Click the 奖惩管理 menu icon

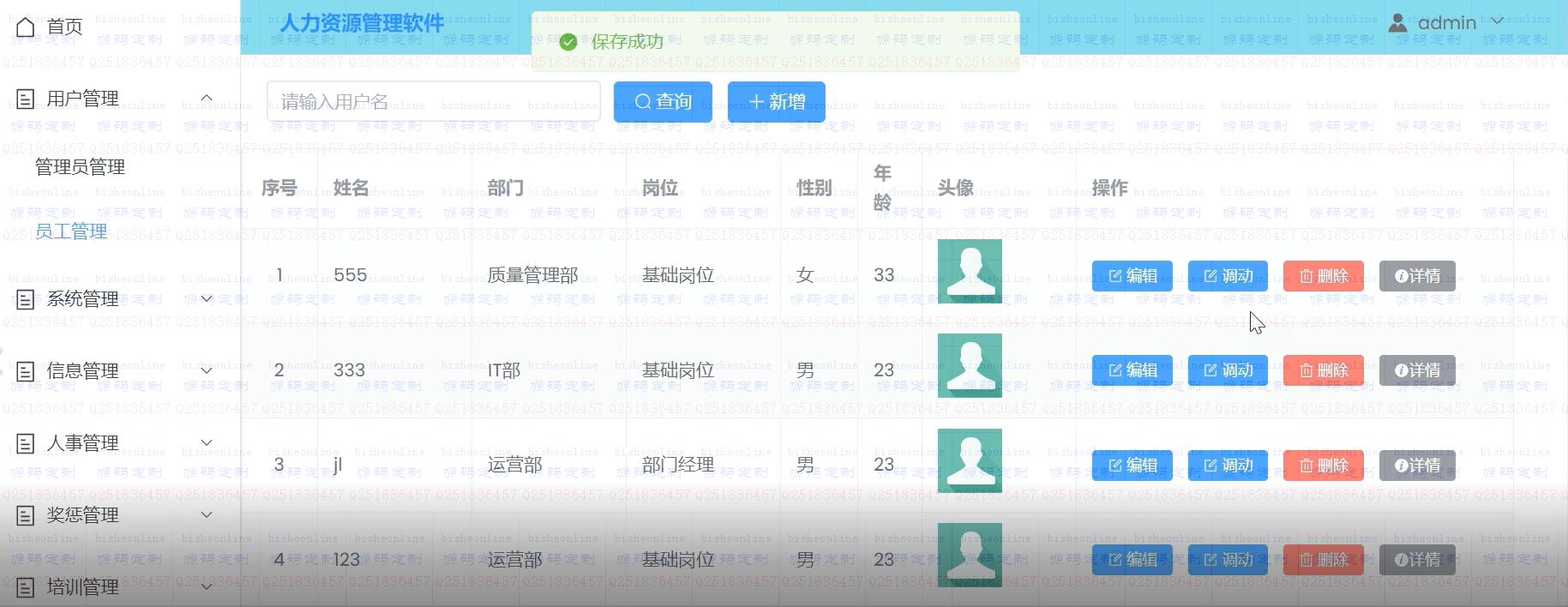(x=26, y=515)
